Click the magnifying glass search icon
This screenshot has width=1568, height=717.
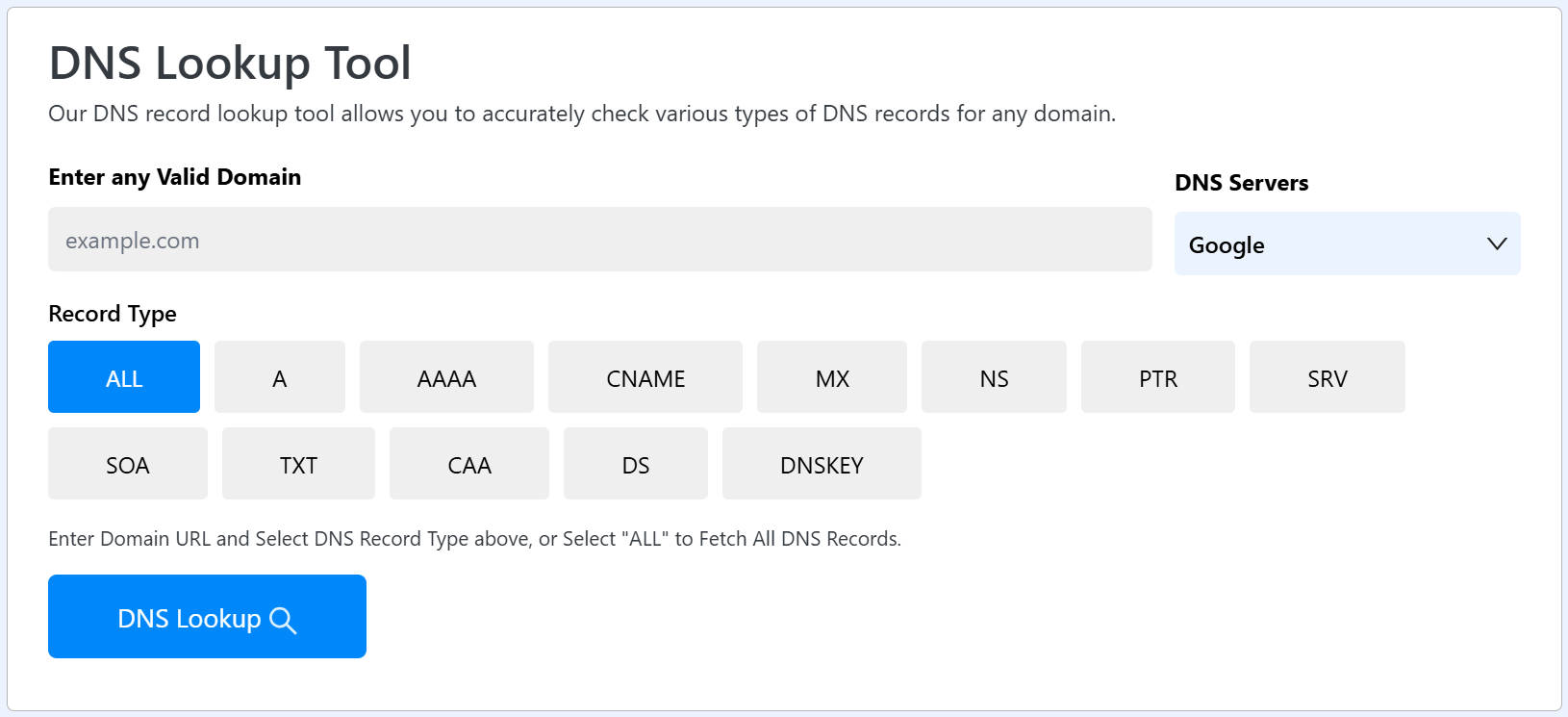283,620
